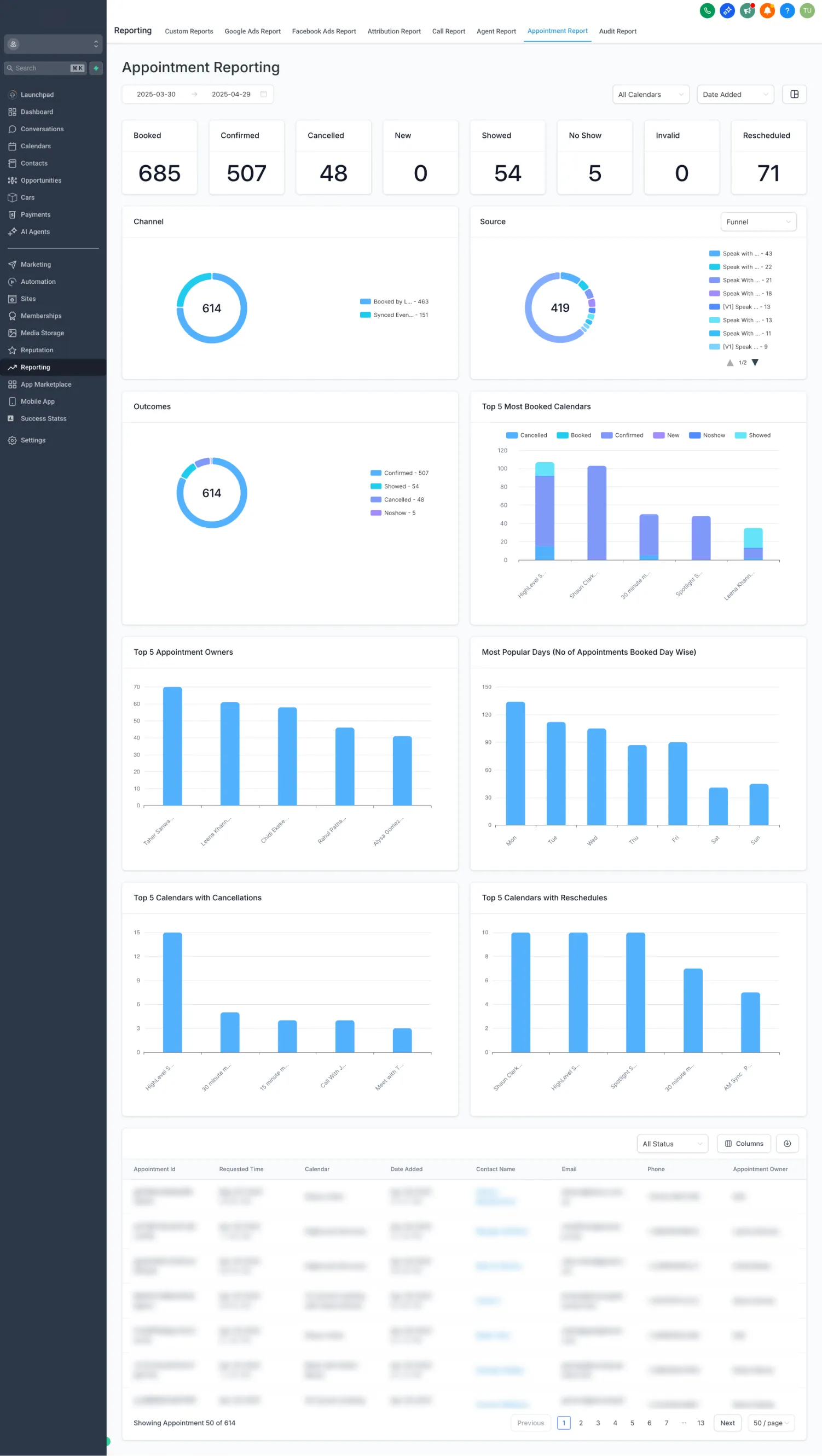Screen dimensions: 822x1456
Task: Click the Booked by legend color swatch
Action: (x=366, y=302)
